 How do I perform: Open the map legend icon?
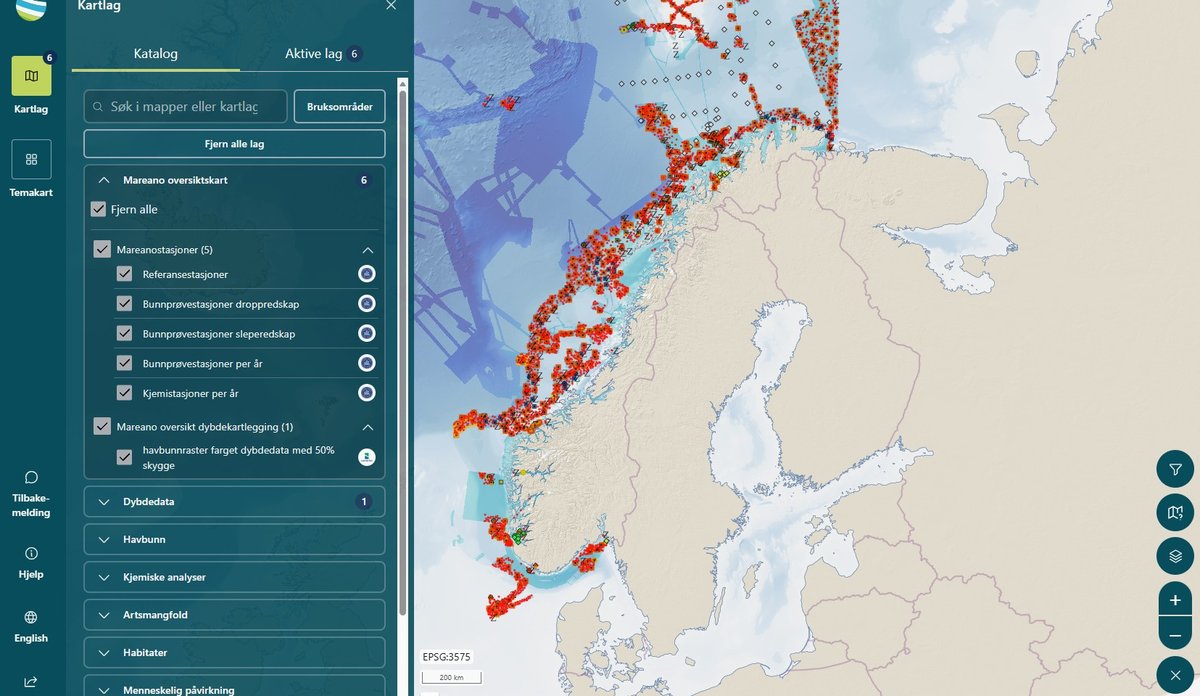click(1174, 512)
